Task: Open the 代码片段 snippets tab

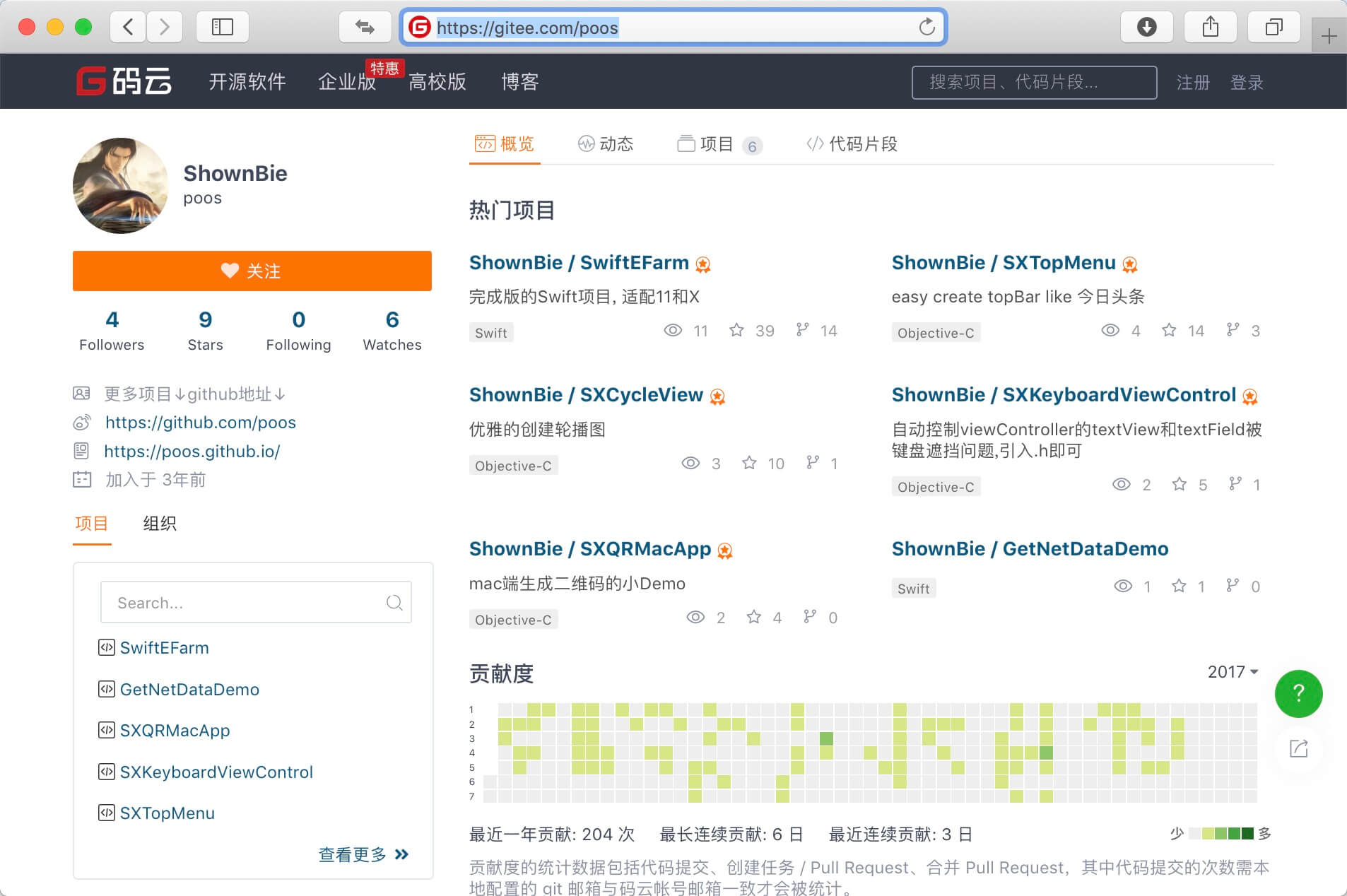Action: 852,144
